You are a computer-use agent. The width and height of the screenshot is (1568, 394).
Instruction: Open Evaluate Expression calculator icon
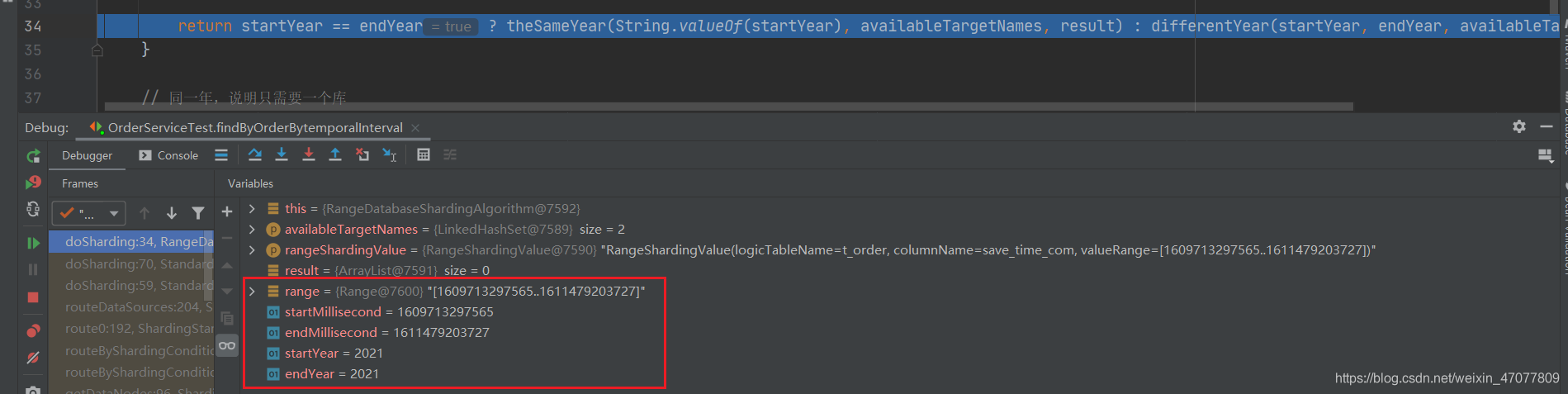pos(424,154)
